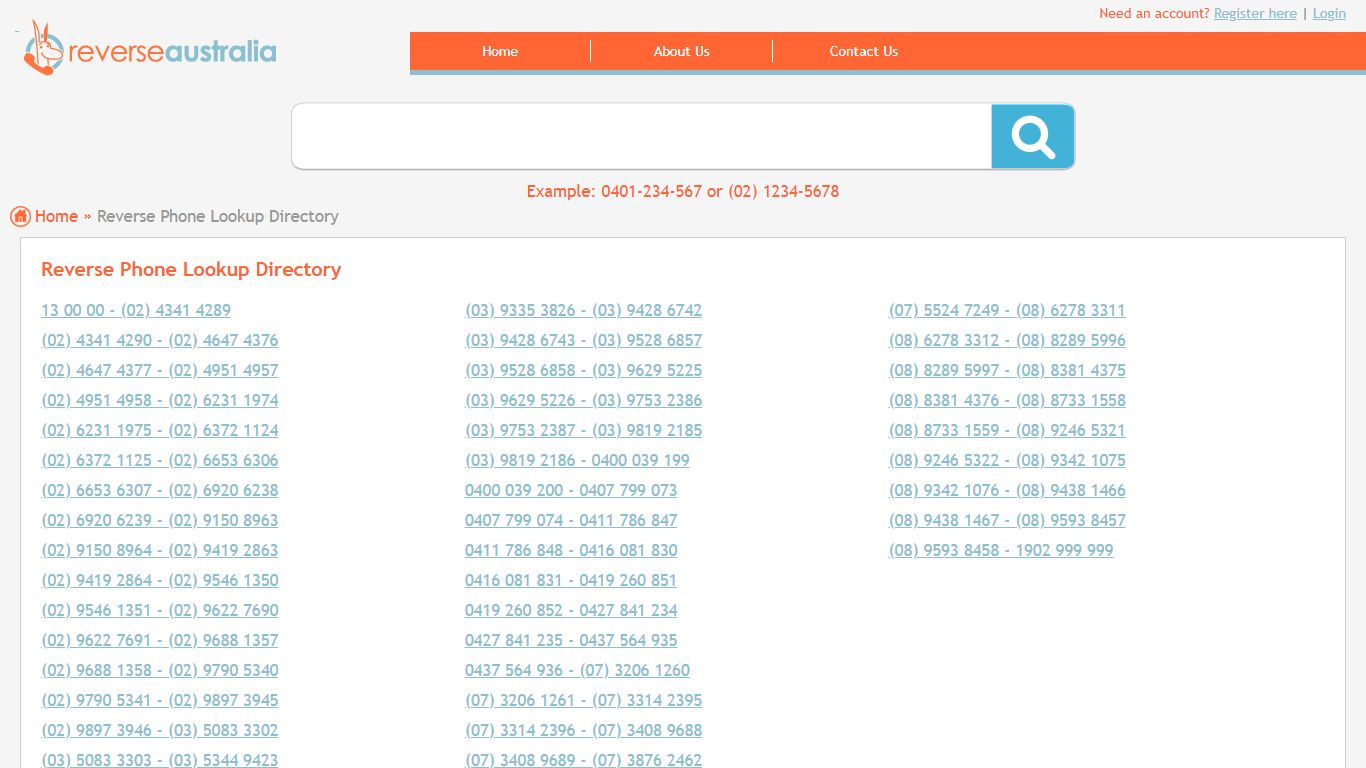This screenshot has width=1366, height=768.
Task: Open the Login link
Action: point(1329,13)
